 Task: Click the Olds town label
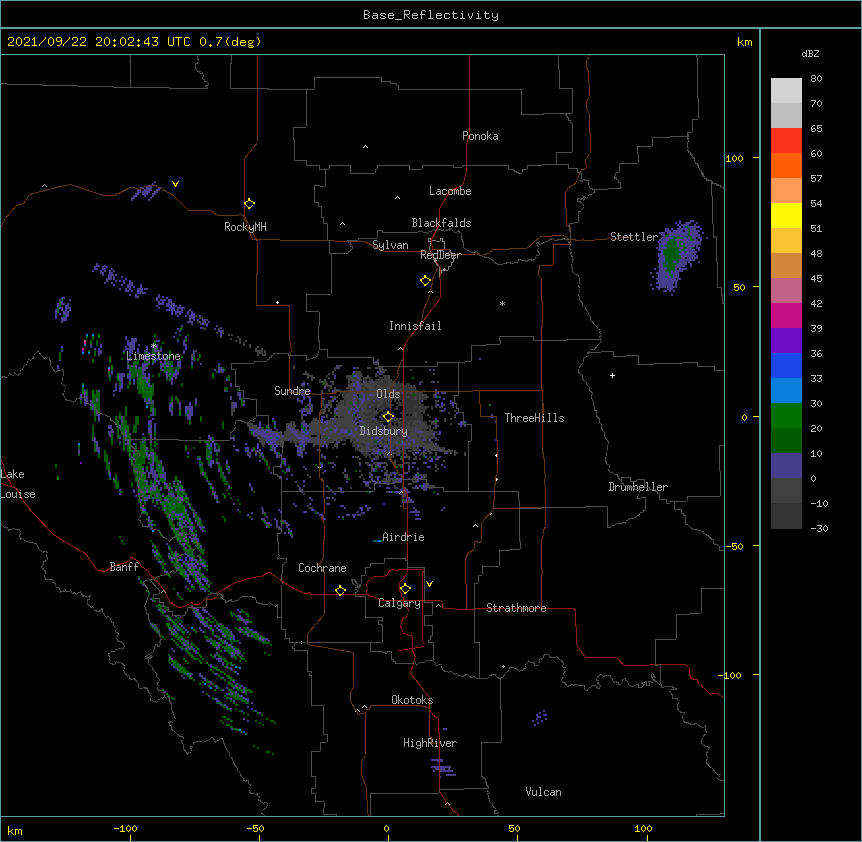[x=388, y=394]
